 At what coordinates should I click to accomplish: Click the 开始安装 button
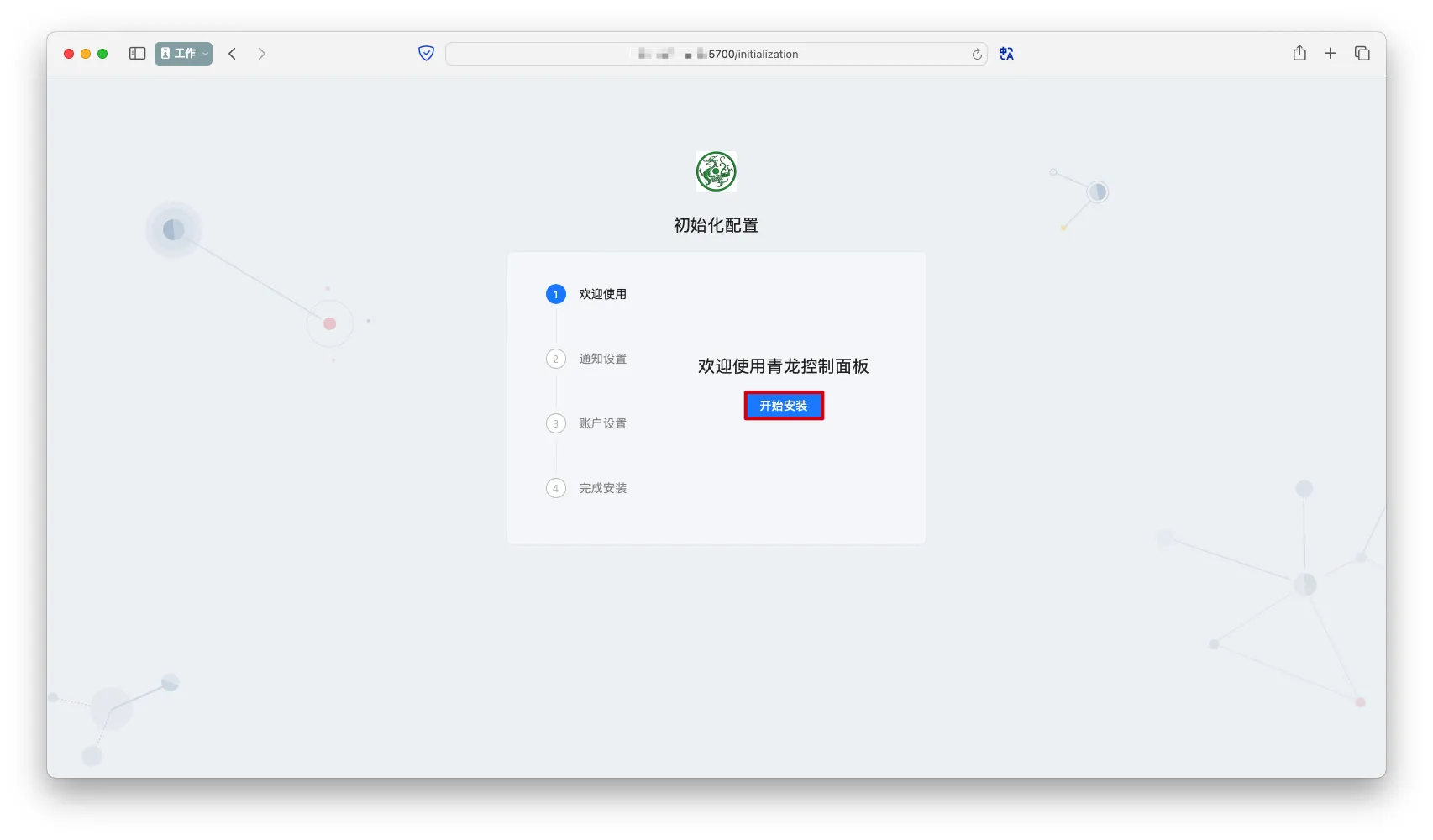783,406
